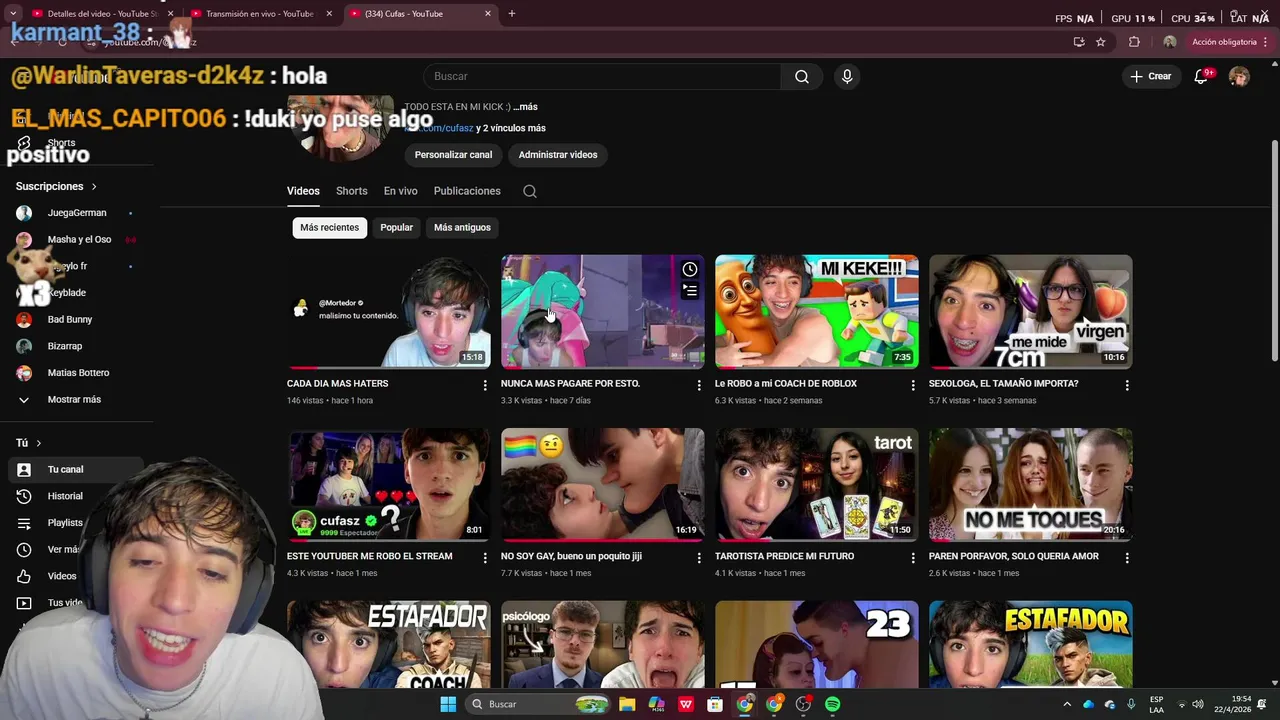Open WPS Office from taskbar

(x=686, y=705)
